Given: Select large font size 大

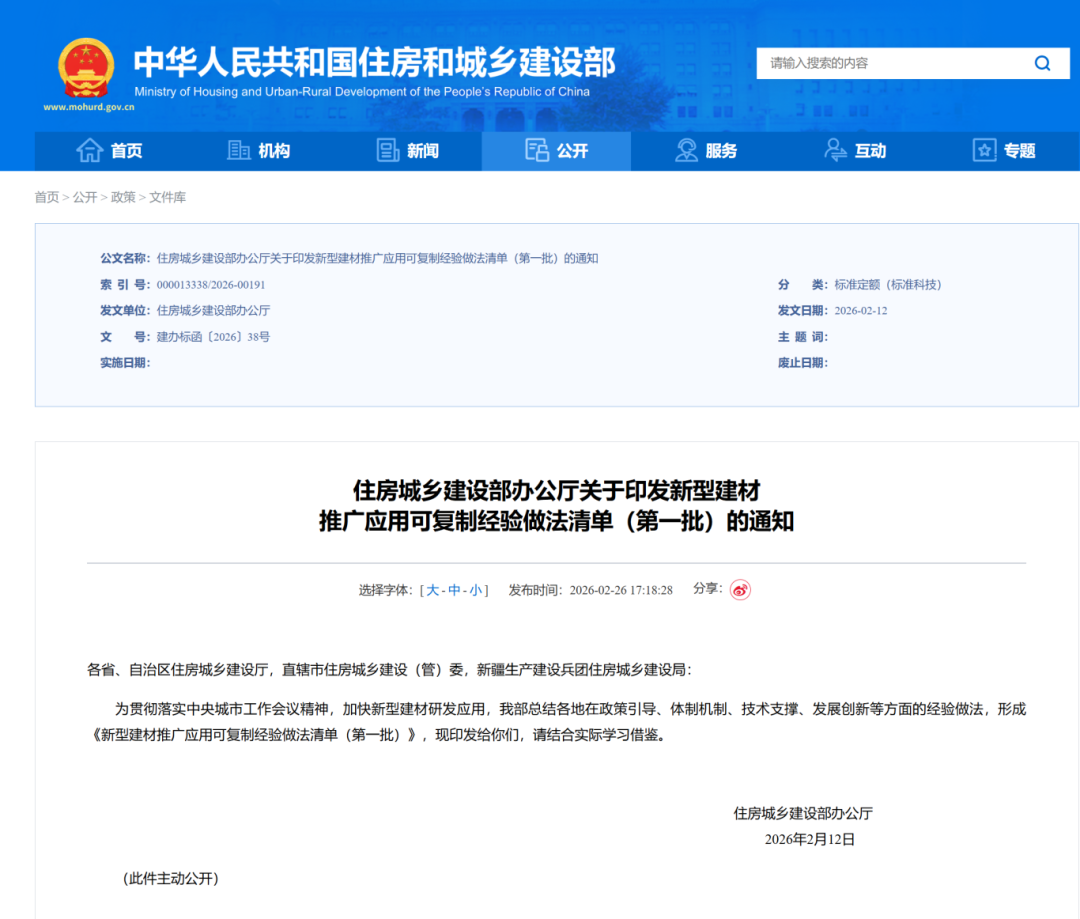Looking at the screenshot, I should click(x=433, y=590).
